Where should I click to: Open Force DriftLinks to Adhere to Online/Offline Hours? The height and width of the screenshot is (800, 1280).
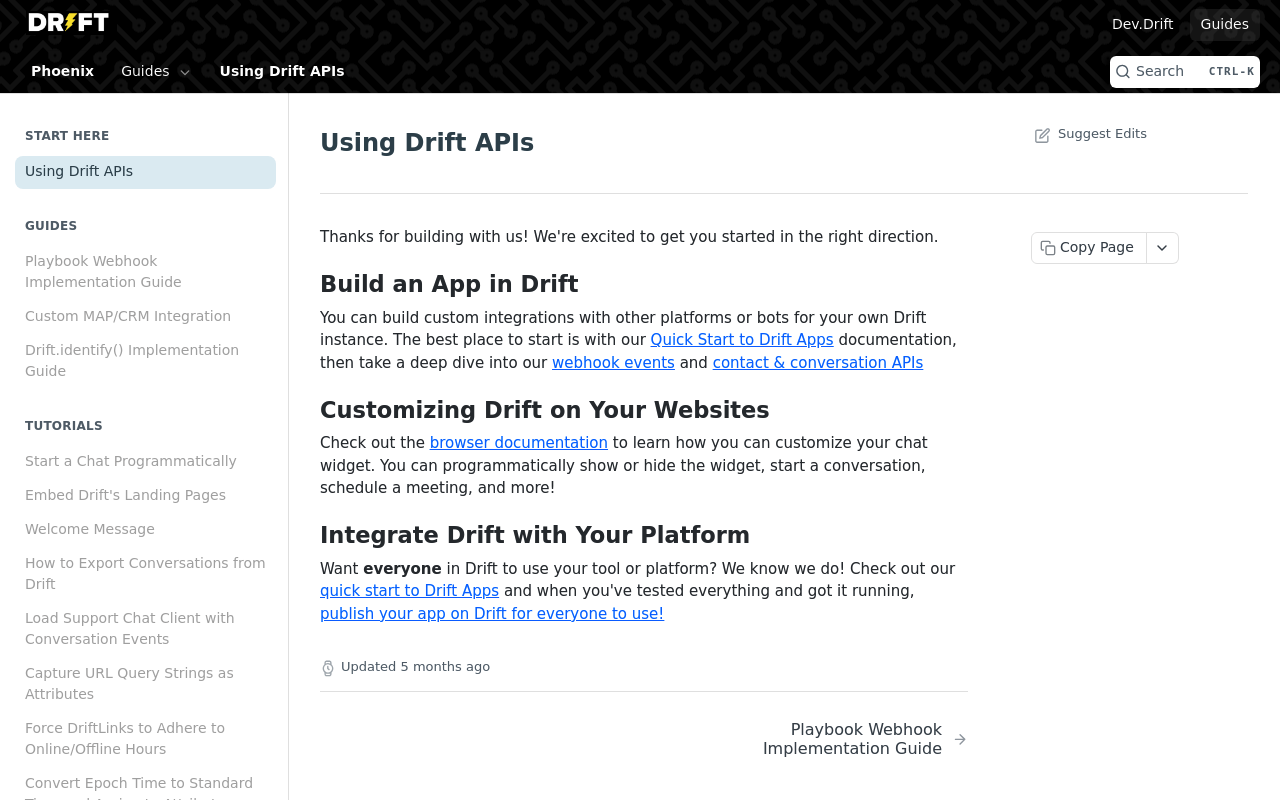click(145, 739)
